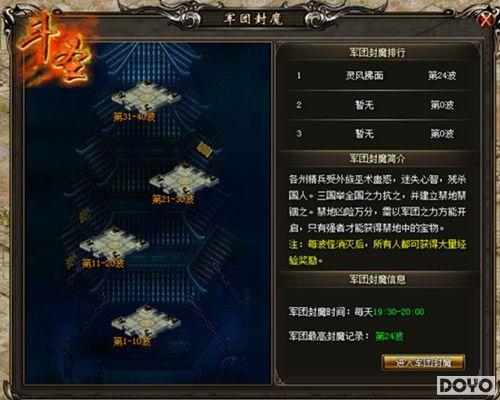
Task: Click the 进入军团封魔 button
Action: coord(423,363)
